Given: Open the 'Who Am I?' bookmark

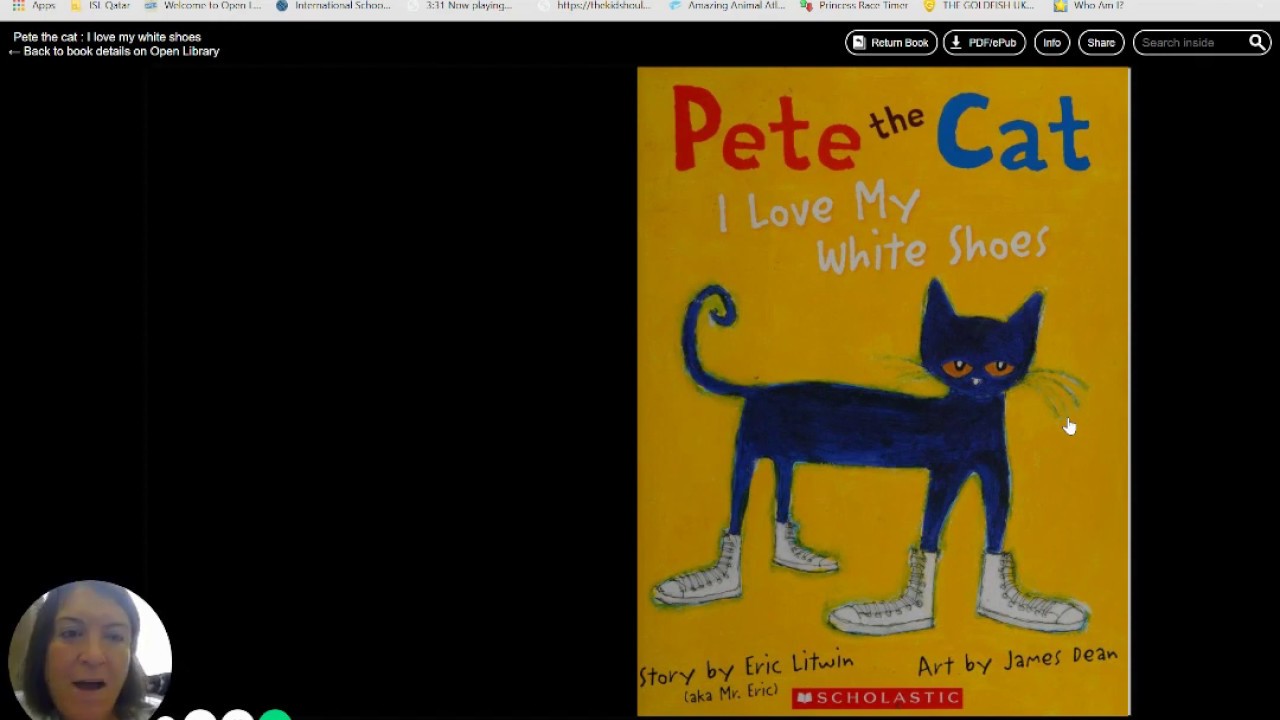Looking at the screenshot, I should coord(1088,5).
